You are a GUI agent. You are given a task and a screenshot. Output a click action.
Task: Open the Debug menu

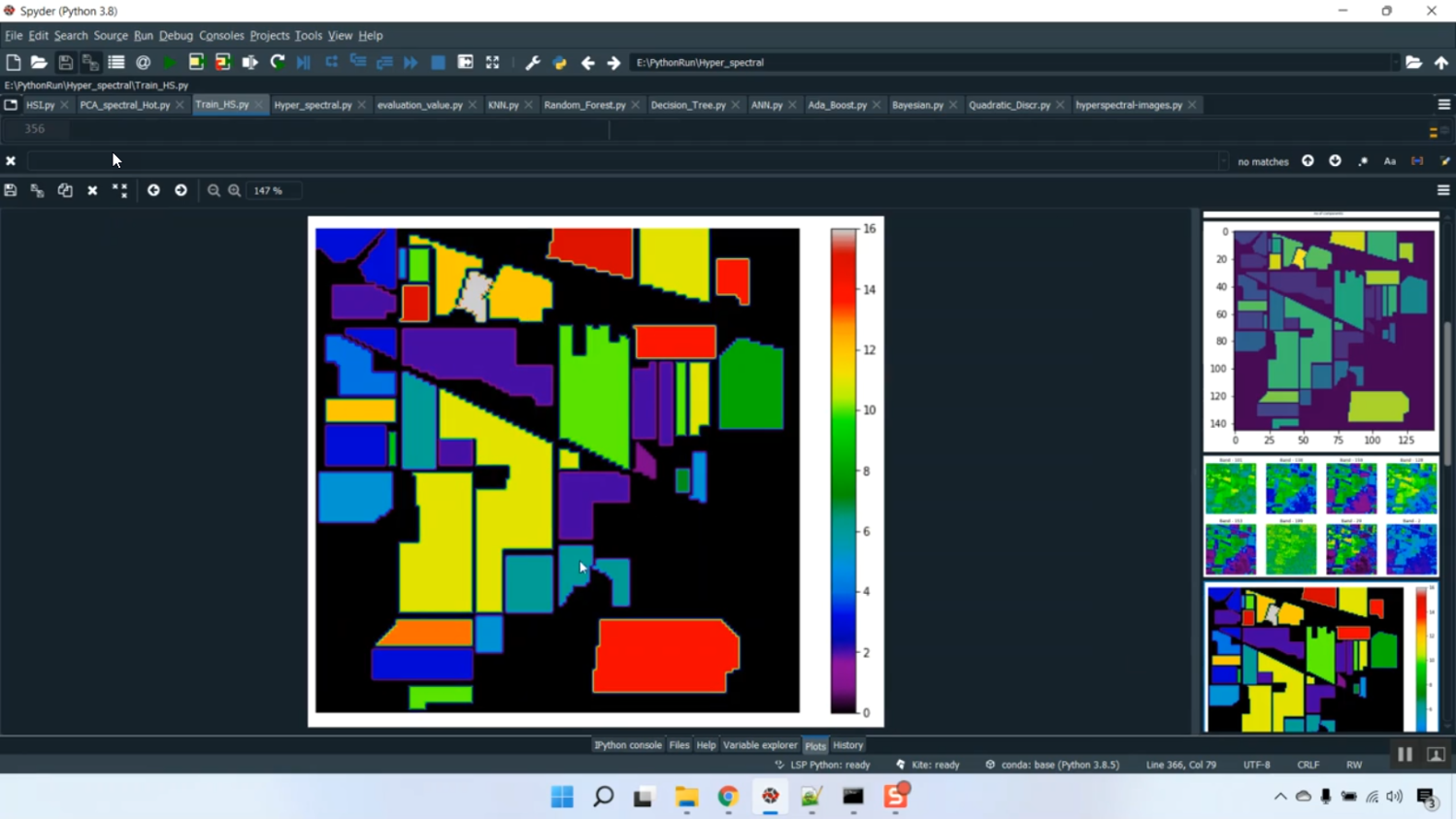pos(176,35)
